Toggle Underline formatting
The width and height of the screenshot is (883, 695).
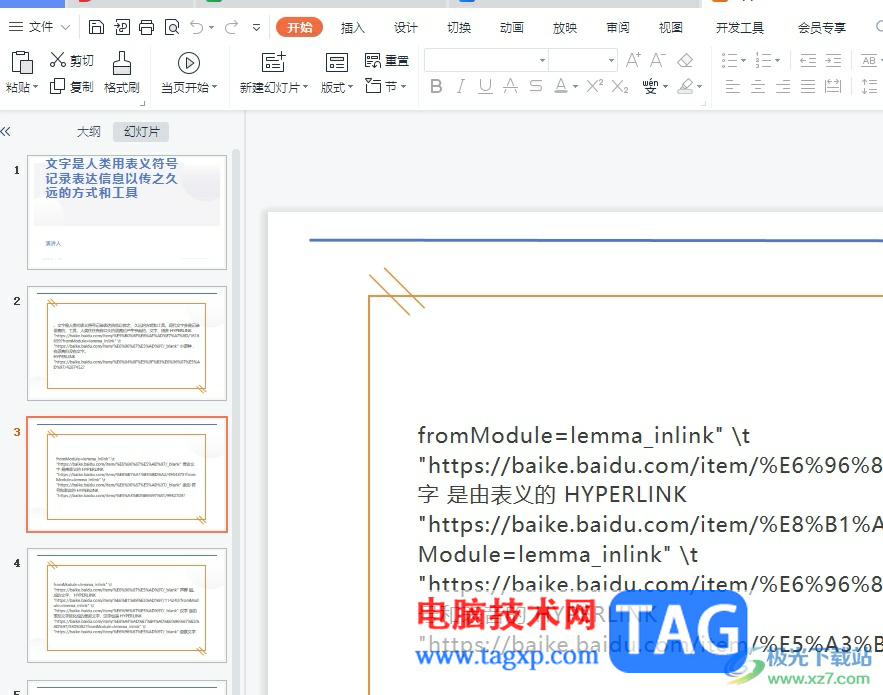485,86
